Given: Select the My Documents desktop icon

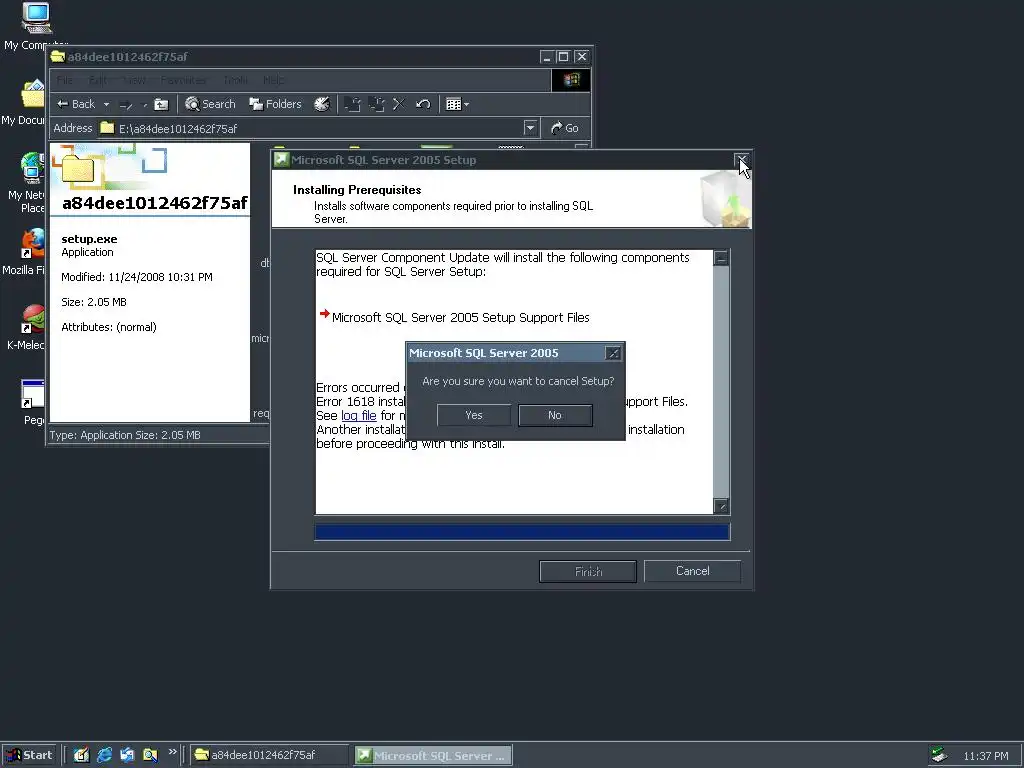Looking at the screenshot, I should (26, 103).
